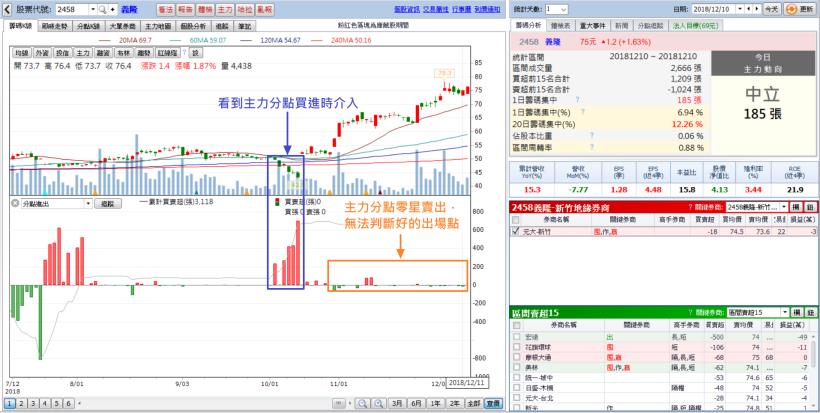Viewport: 820px width, 413px height.
Task: Switch to the 分點K線 tab
Action: pos(88,26)
